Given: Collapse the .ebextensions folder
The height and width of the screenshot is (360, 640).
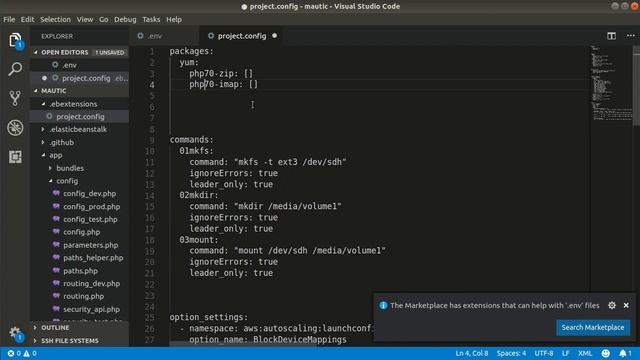Looking at the screenshot, I should point(43,104).
